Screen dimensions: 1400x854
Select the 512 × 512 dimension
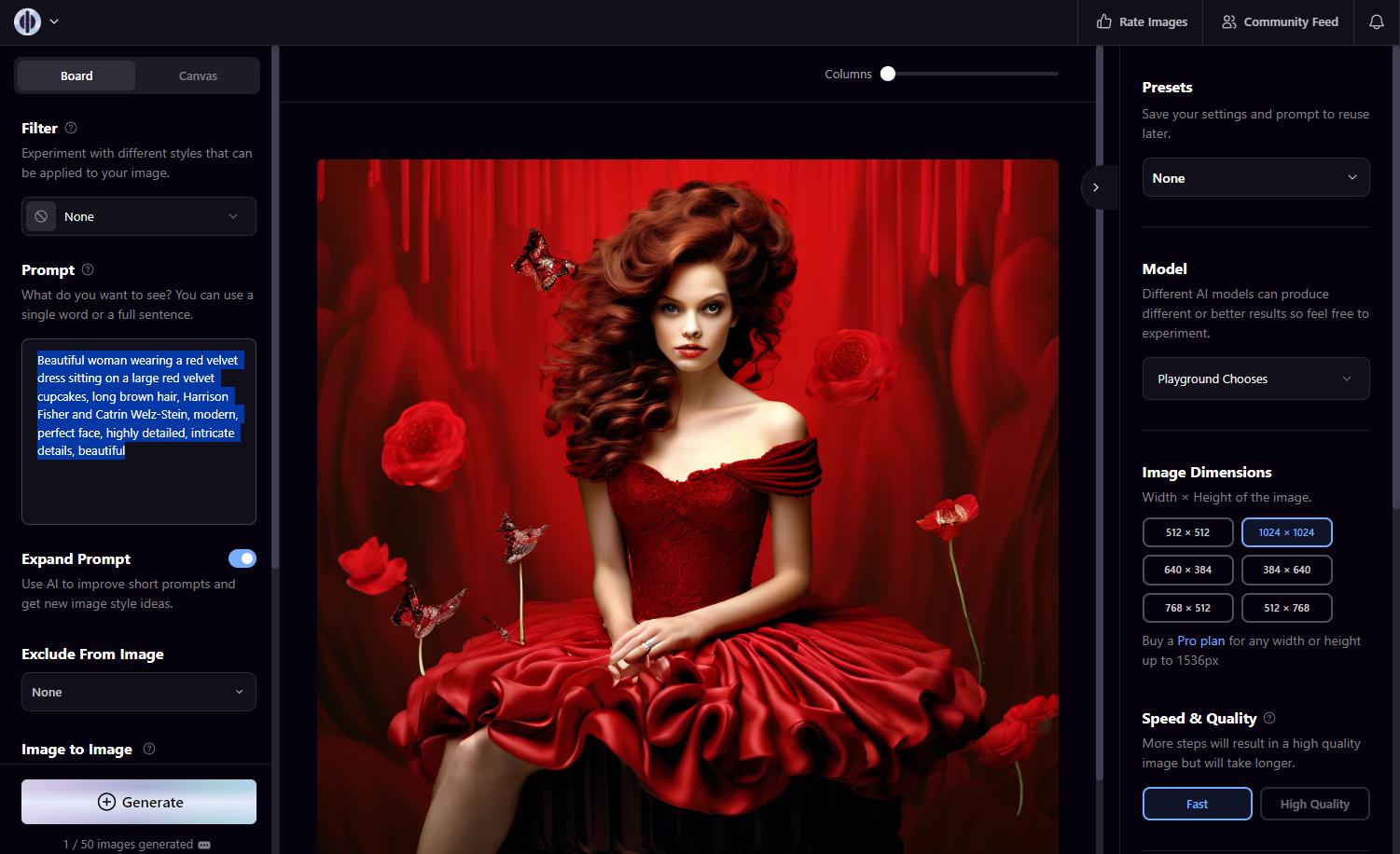1187,532
